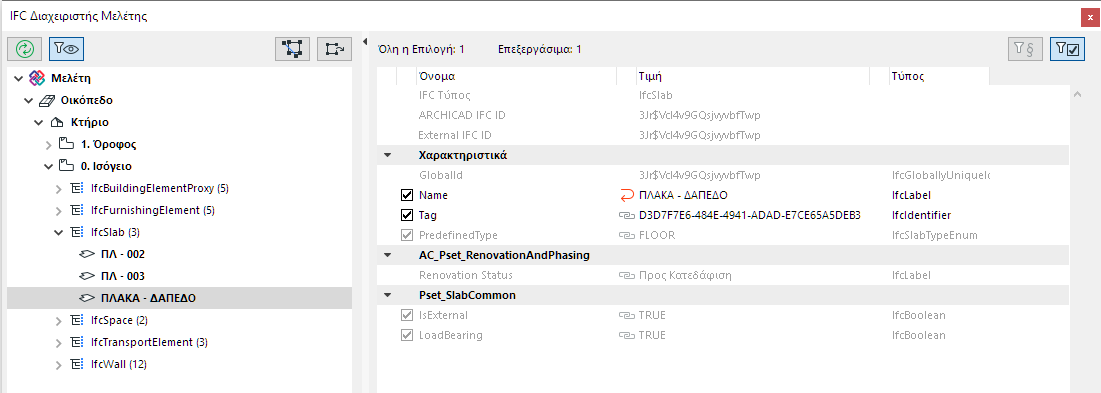Collapse the left panel with small arrow
Viewport: 1101px width, 393px height.
(364, 42)
